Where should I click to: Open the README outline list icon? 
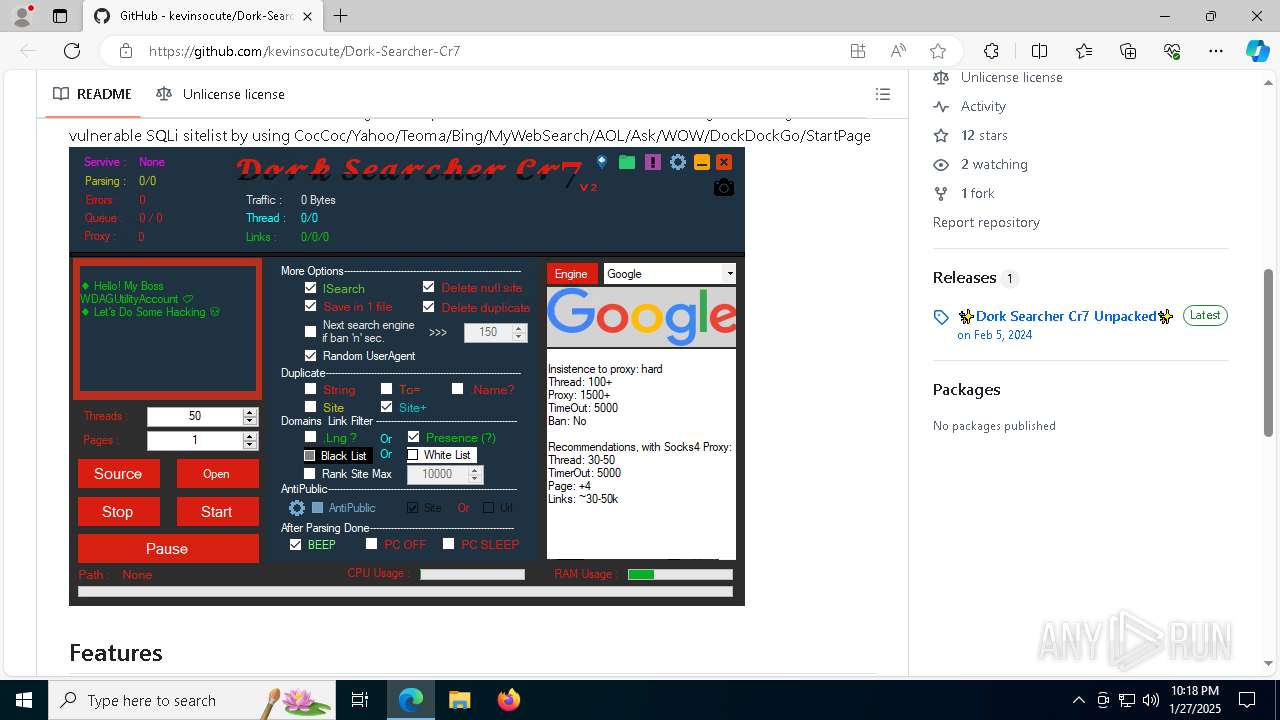tap(883, 94)
